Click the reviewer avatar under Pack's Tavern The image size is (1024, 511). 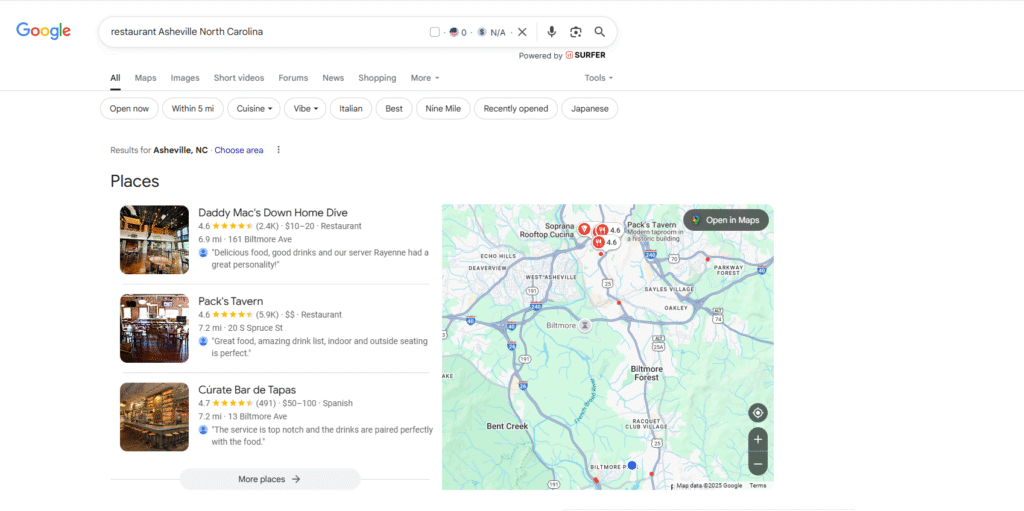pyautogui.click(x=203, y=341)
